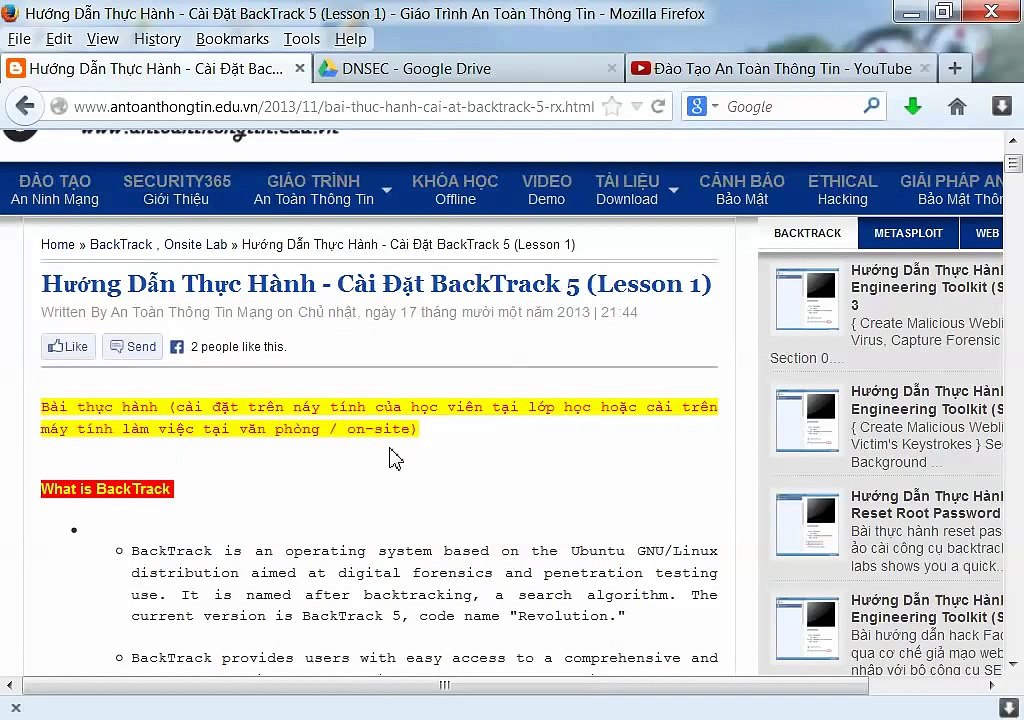This screenshot has height=720, width=1024.
Task: Click the Facebook Send button
Action: point(133,346)
